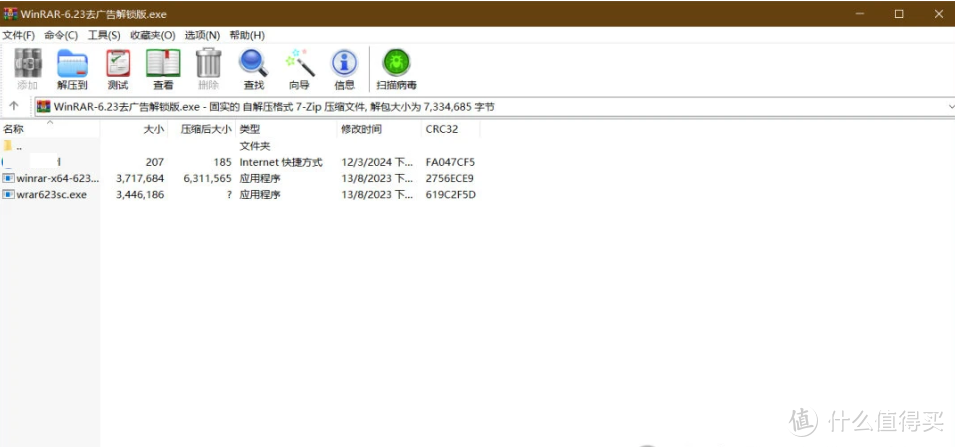Viewport: 955px width, 447px height.
Task: Click WinRAR icon in title bar
Action: (10, 13)
